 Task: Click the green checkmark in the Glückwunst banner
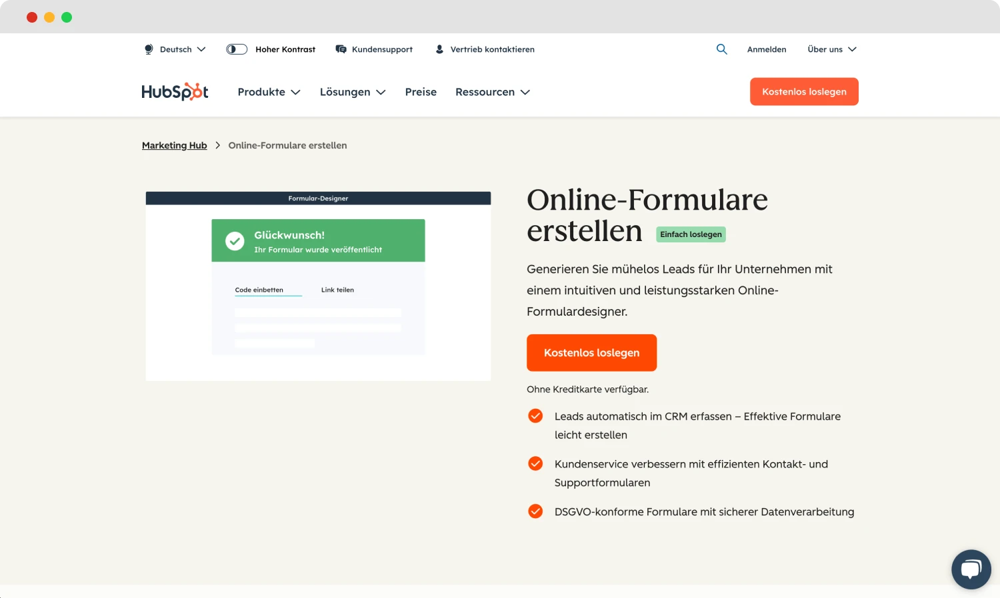tap(233, 239)
